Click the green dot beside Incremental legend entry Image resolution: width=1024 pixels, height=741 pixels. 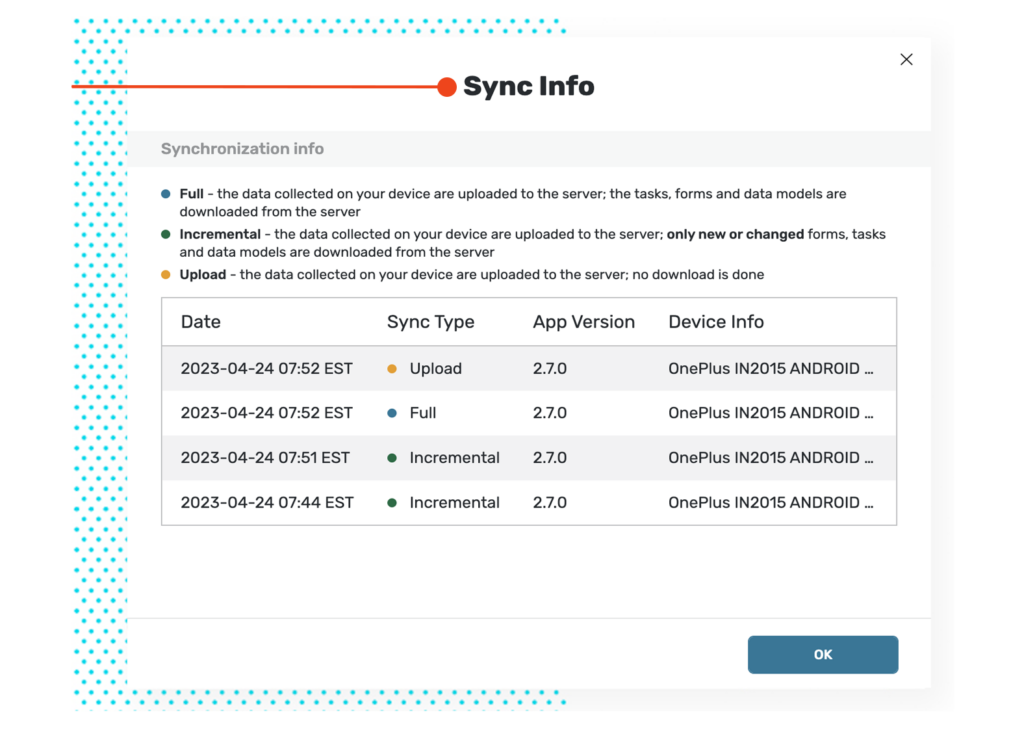165,234
